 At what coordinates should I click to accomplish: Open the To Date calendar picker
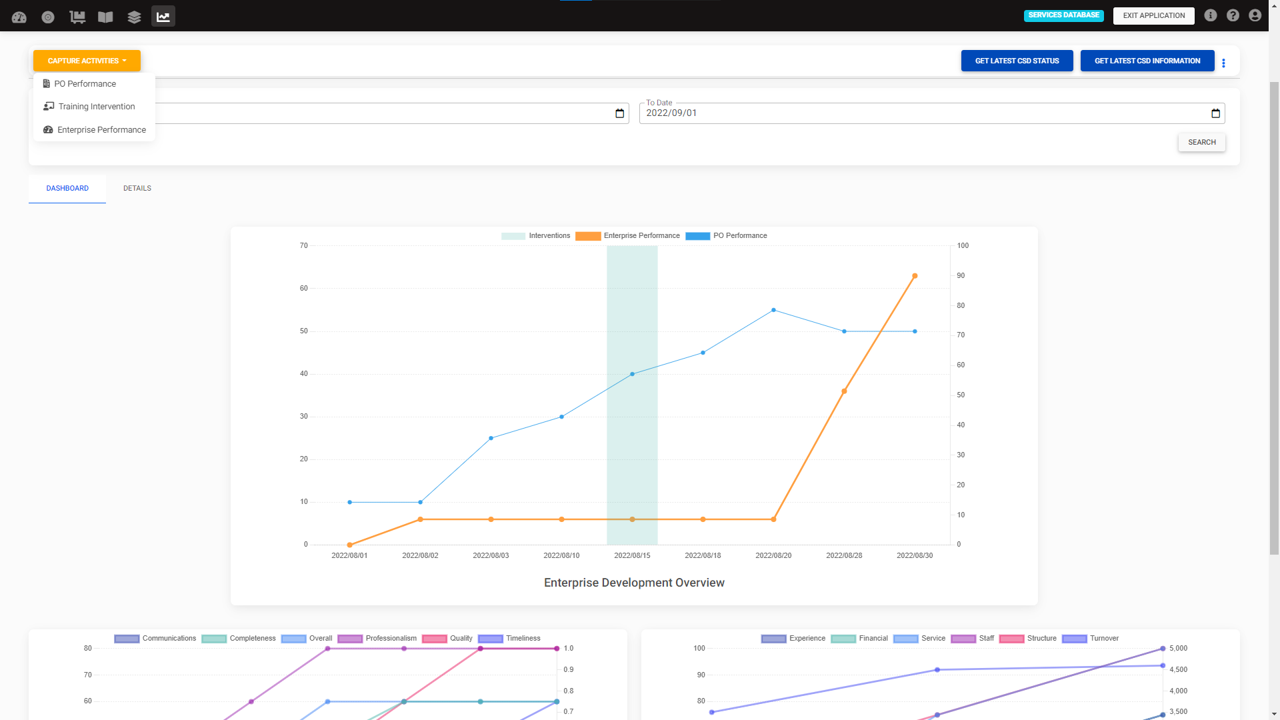[x=1215, y=113]
